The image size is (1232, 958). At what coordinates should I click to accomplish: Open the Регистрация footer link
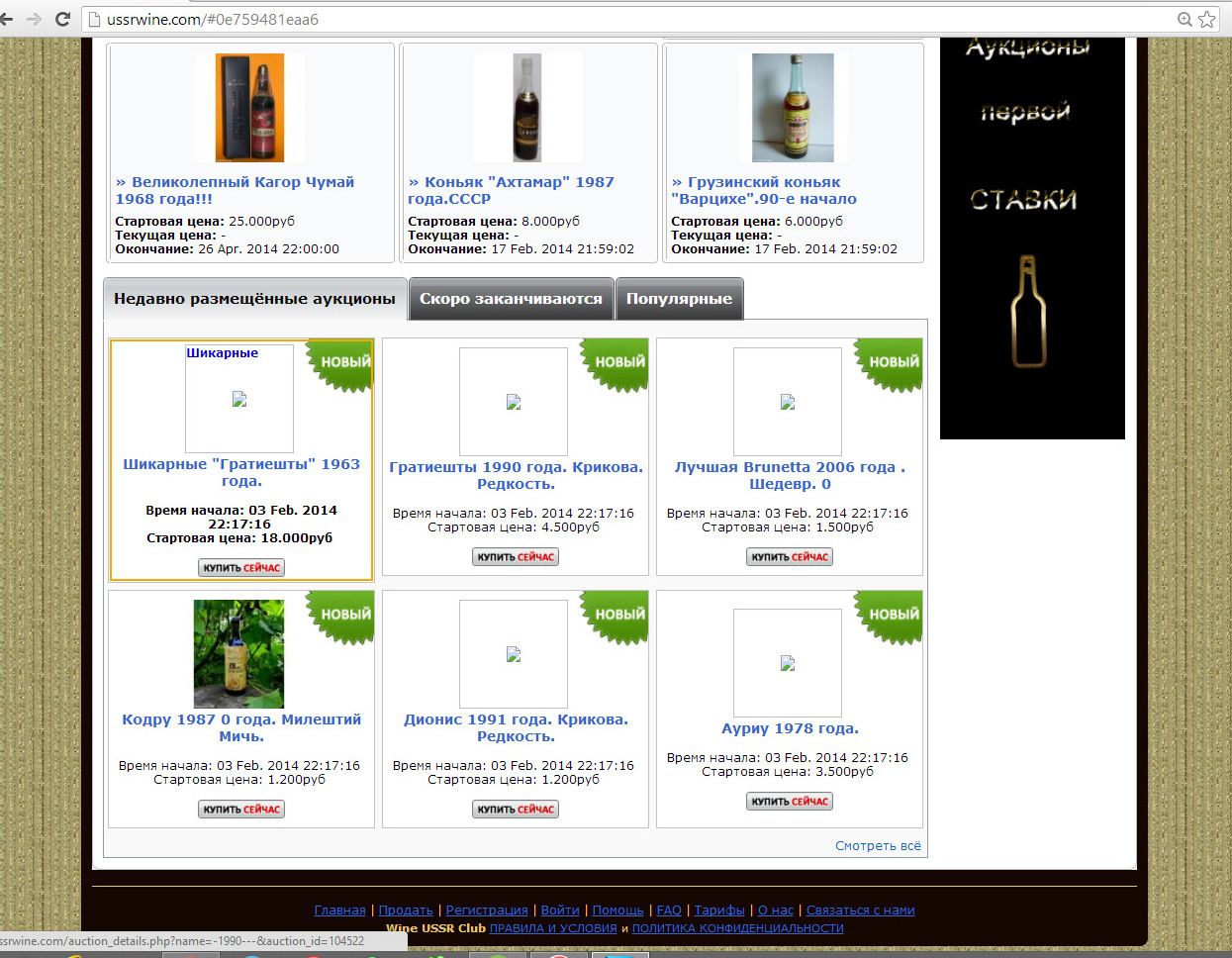[x=487, y=910]
